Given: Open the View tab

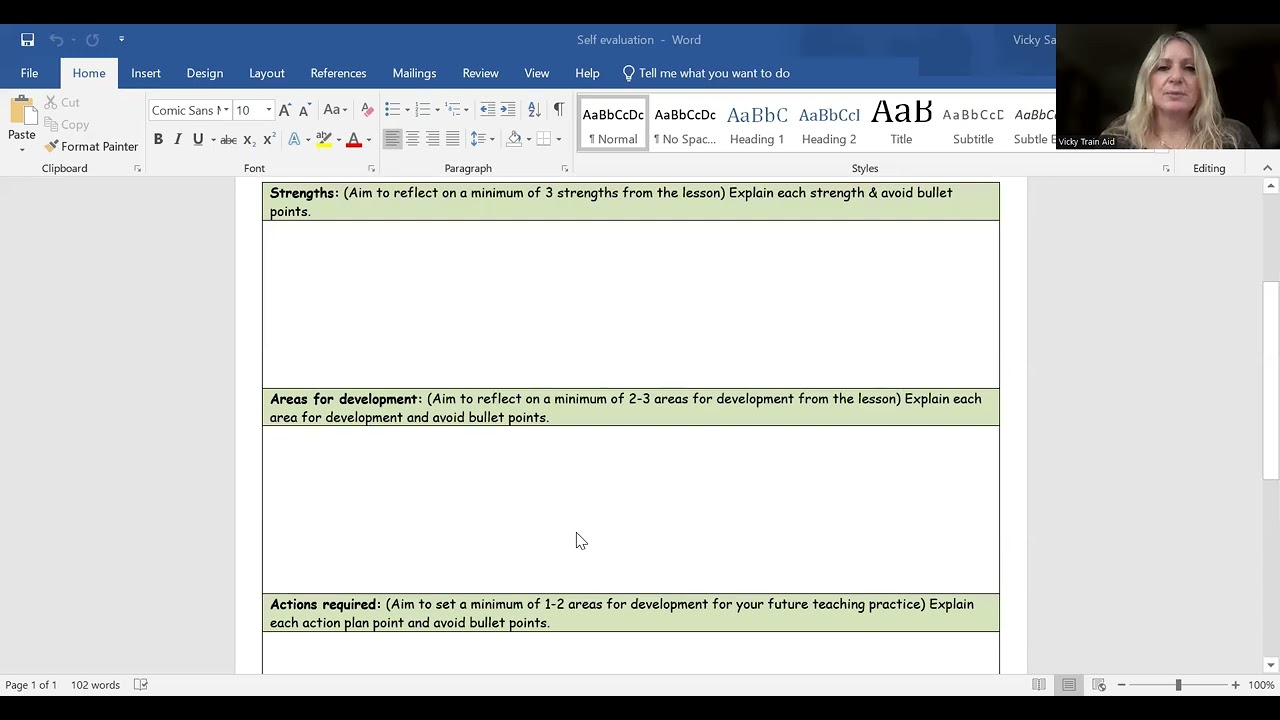Looking at the screenshot, I should coord(537,73).
